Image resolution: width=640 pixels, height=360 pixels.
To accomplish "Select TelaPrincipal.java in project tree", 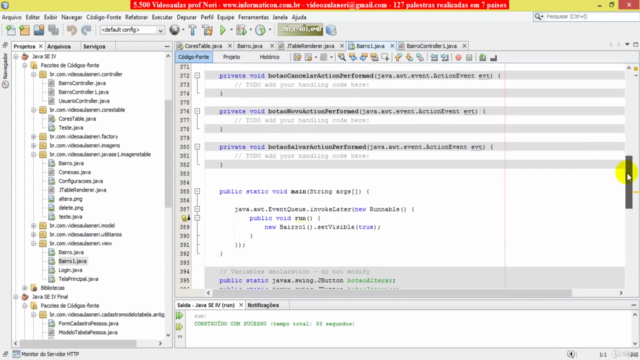I will (x=78, y=279).
